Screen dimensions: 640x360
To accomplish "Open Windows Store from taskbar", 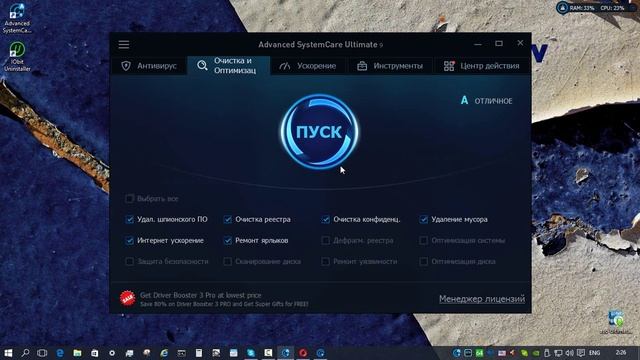I will [94, 353].
